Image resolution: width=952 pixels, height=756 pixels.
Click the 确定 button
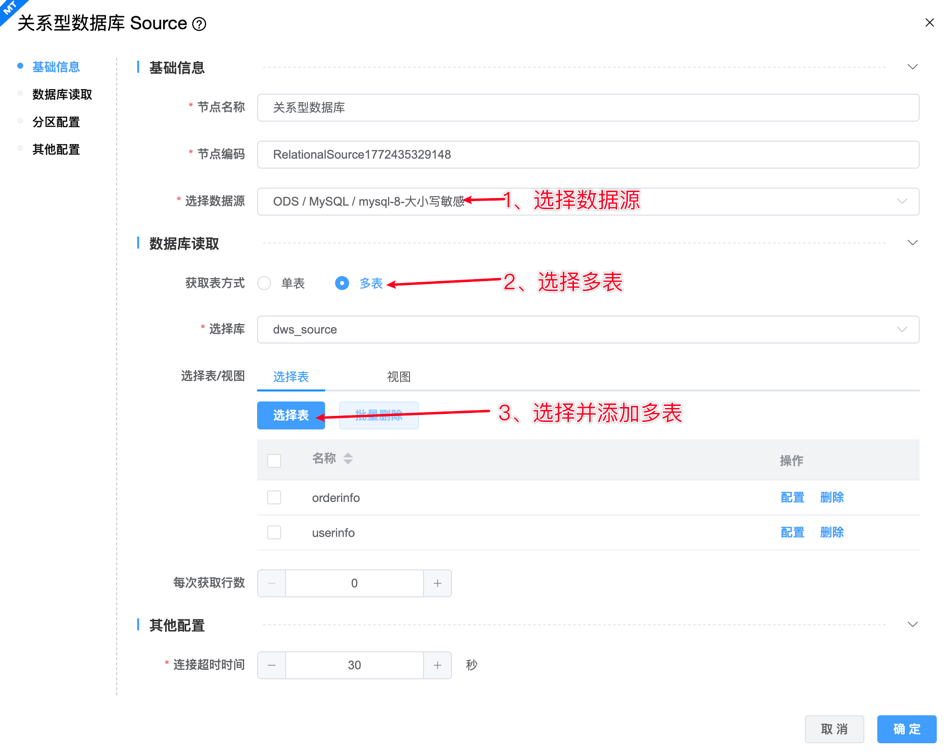point(906,729)
